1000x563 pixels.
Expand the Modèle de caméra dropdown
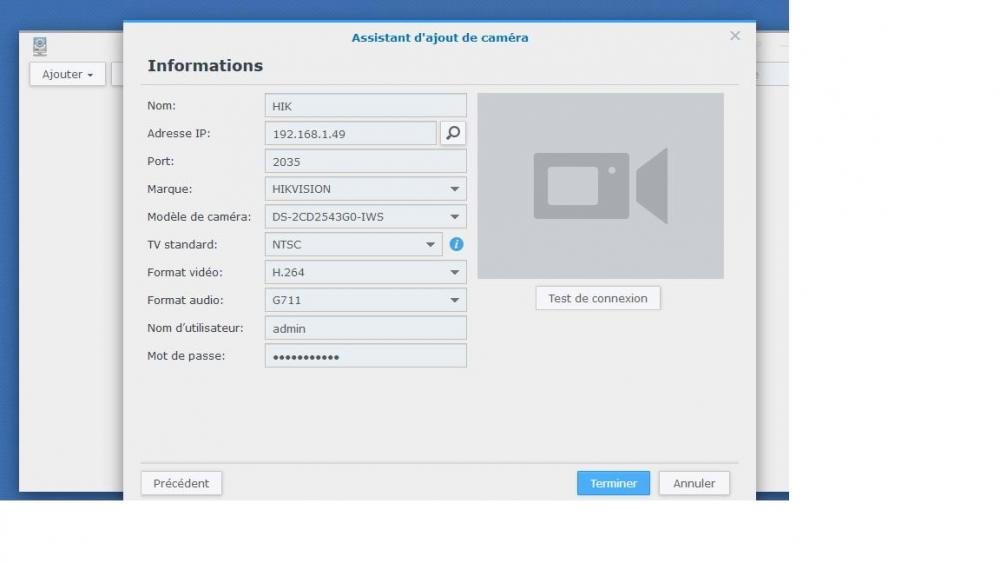click(365, 217)
